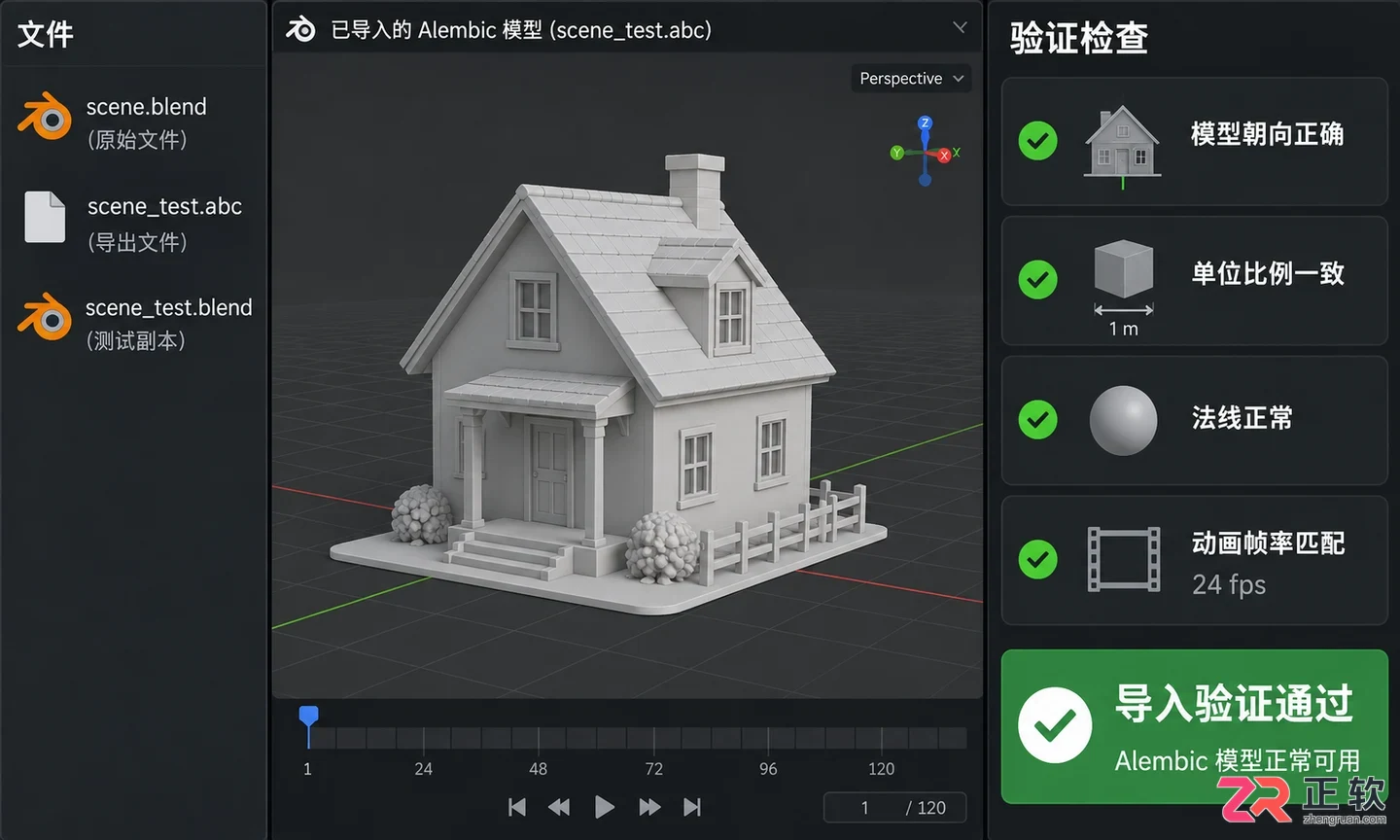Viewport: 1400px width, 840px height.
Task: Collapse the imported Alembic model panel chevron
Action: click(x=960, y=27)
